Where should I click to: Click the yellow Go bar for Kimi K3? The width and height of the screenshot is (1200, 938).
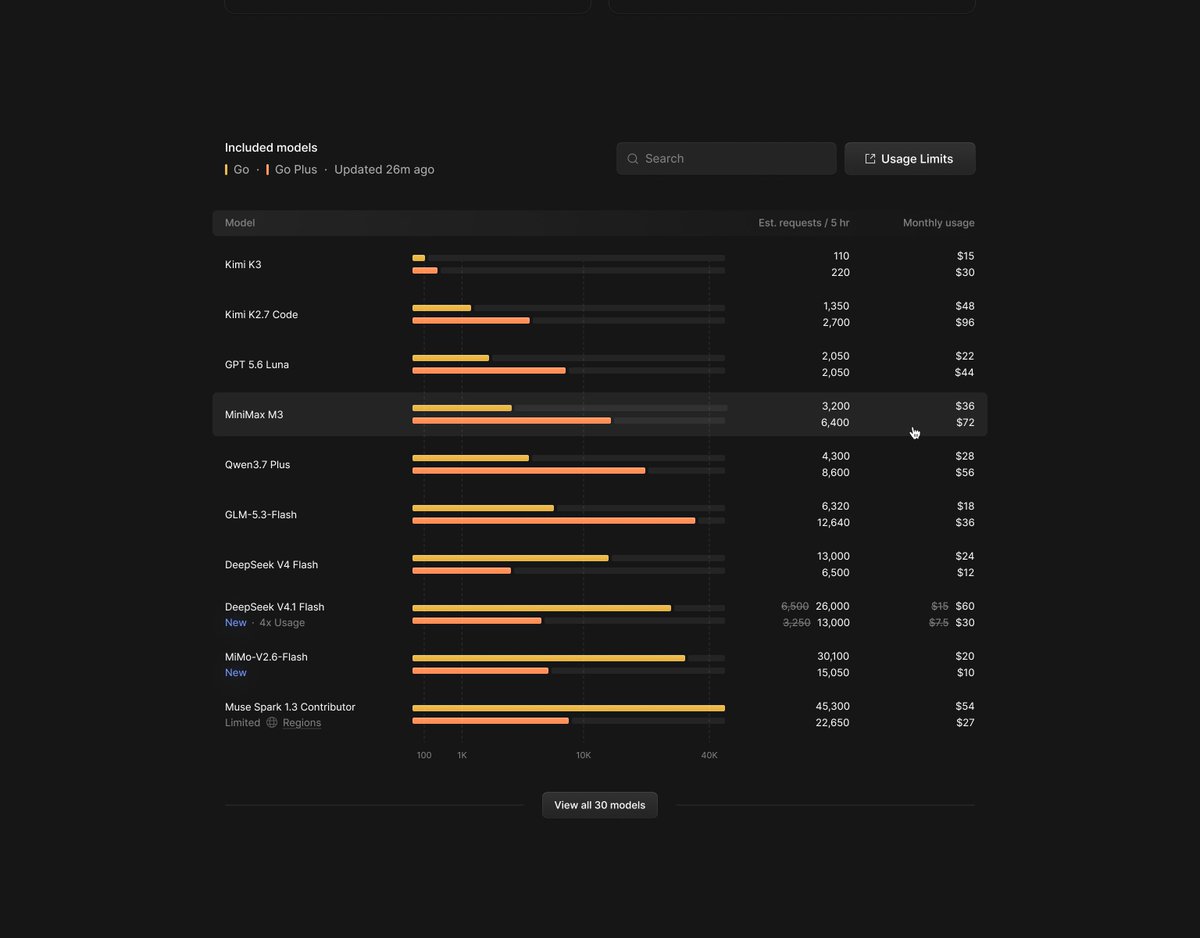(x=419, y=258)
